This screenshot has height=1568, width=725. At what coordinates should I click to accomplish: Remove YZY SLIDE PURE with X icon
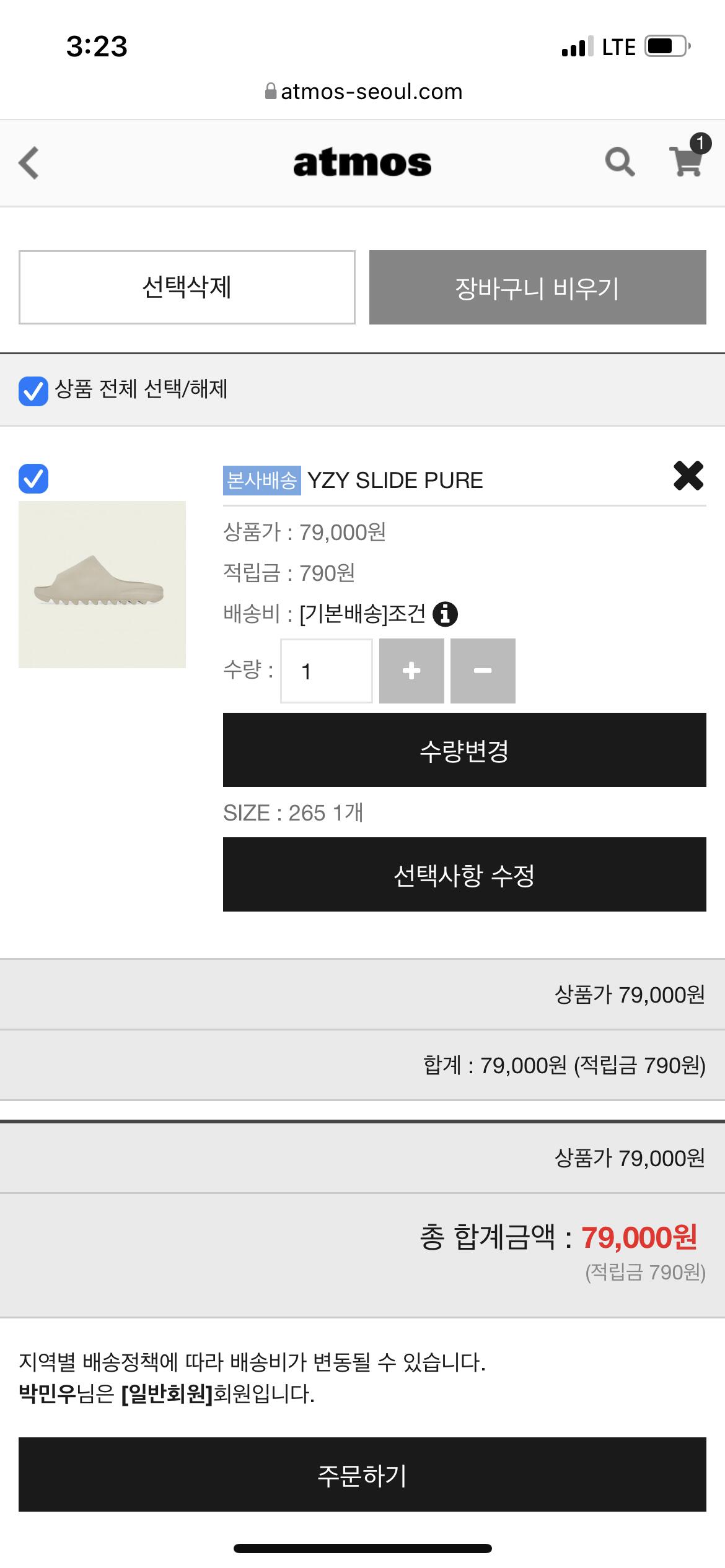[x=688, y=476]
